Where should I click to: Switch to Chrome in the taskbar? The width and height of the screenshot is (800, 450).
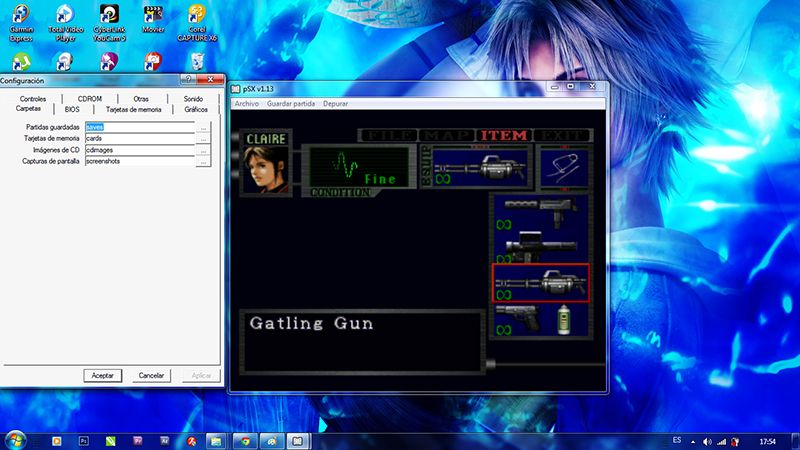point(245,441)
